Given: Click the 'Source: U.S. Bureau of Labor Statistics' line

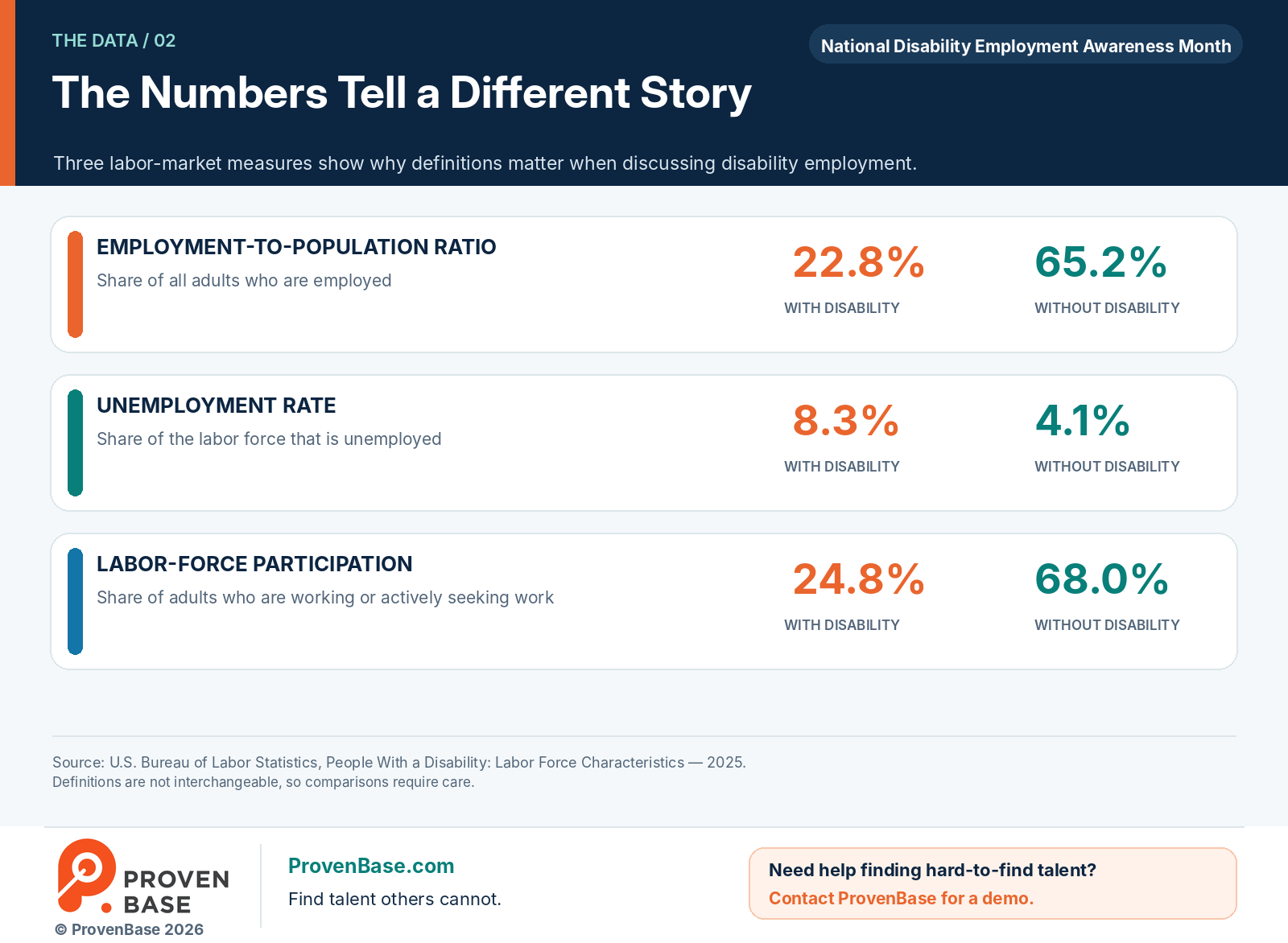Looking at the screenshot, I should pos(399,763).
